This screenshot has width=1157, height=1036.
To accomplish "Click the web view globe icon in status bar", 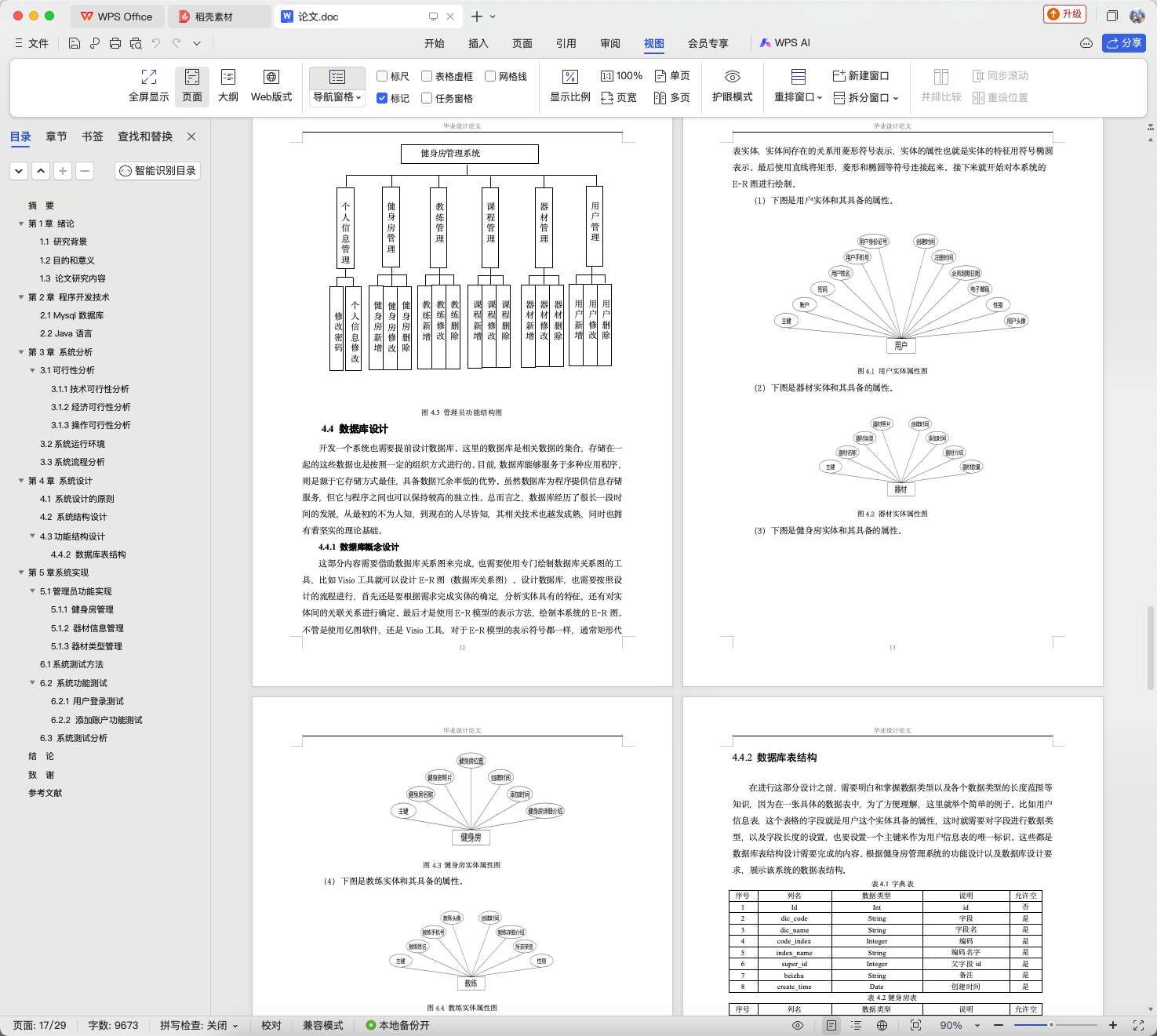I will click(882, 1025).
